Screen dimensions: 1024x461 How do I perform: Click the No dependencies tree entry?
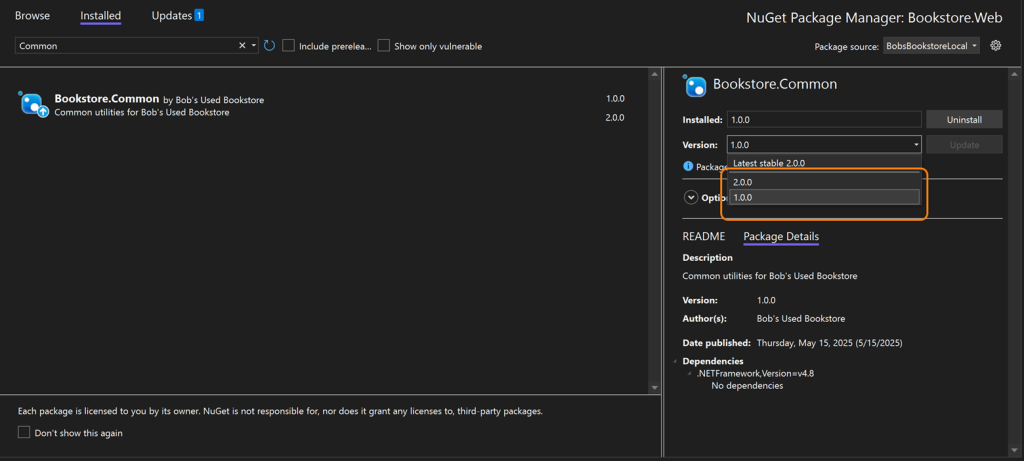point(747,386)
